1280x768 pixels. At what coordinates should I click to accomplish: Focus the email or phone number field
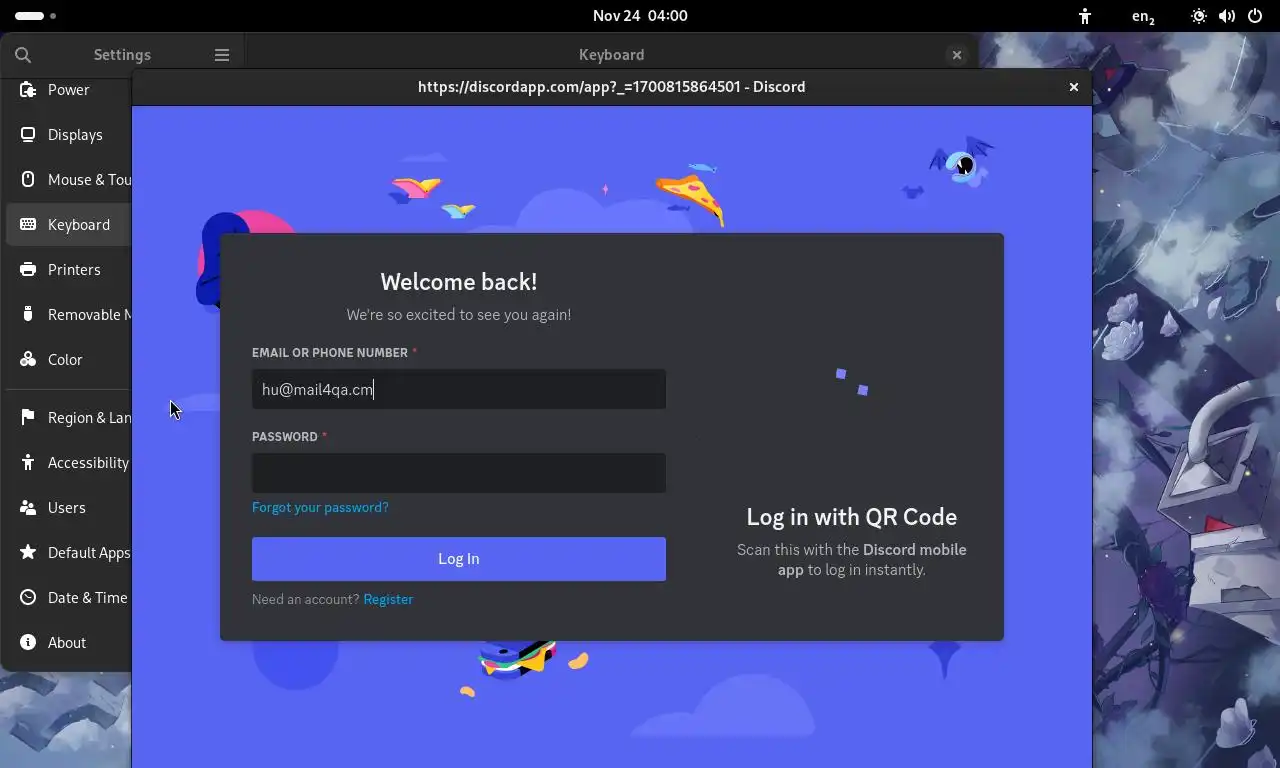coord(459,389)
